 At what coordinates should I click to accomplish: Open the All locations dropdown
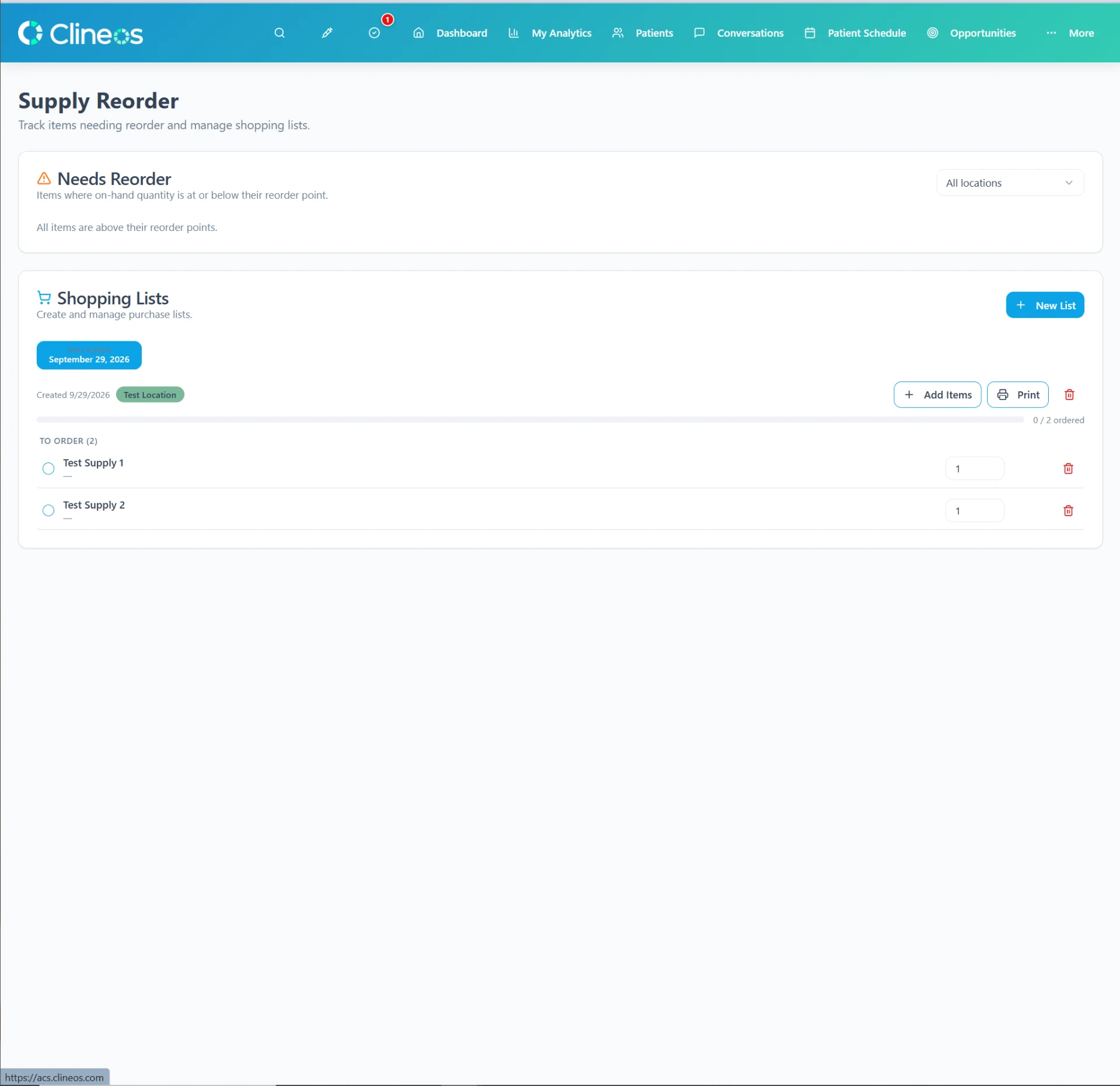tap(1010, 183)
